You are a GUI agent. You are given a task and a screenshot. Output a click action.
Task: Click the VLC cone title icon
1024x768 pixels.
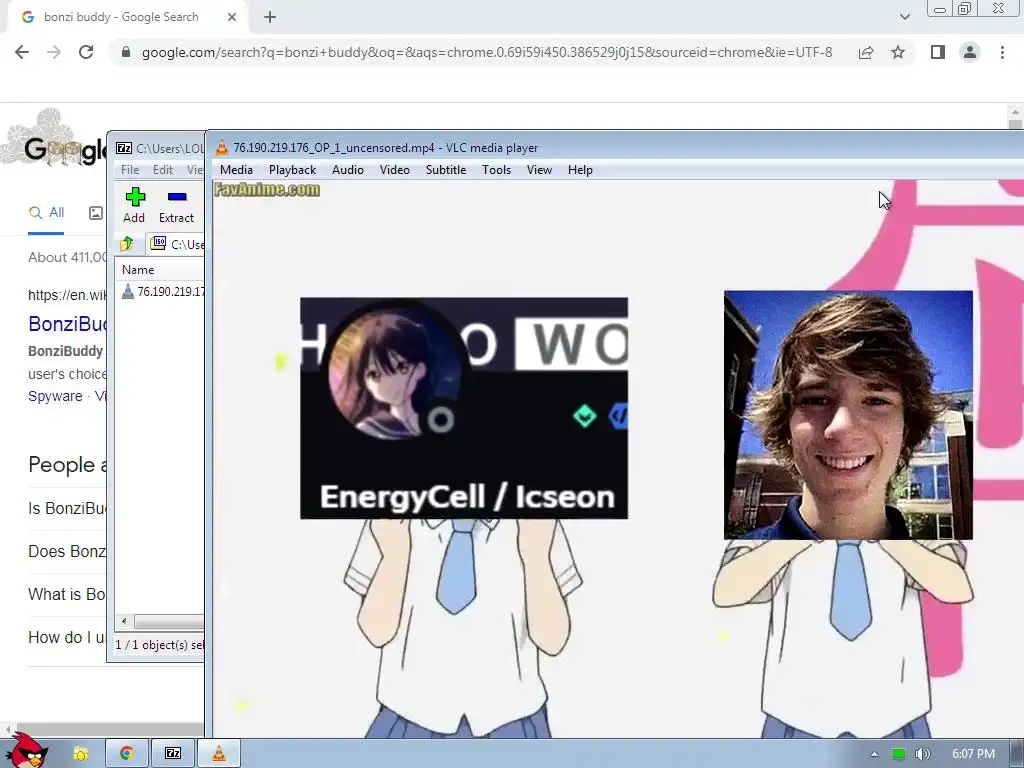tap(222, 148)
